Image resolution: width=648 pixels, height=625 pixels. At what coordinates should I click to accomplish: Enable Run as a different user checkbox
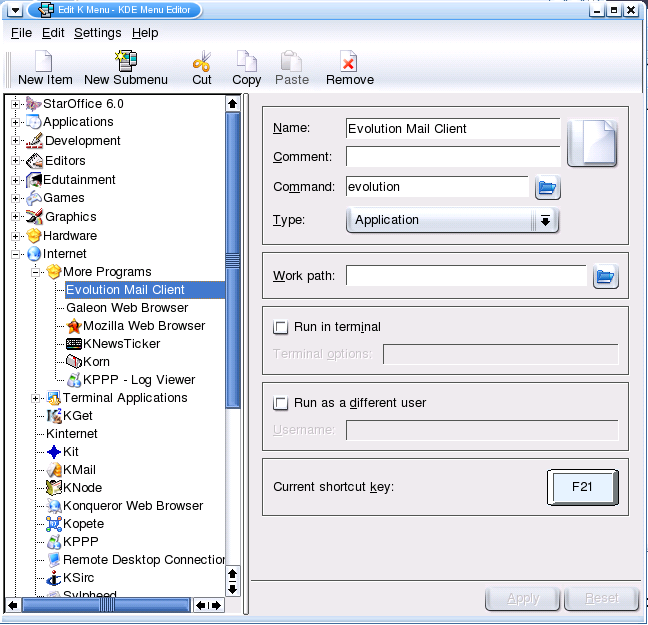280,403
